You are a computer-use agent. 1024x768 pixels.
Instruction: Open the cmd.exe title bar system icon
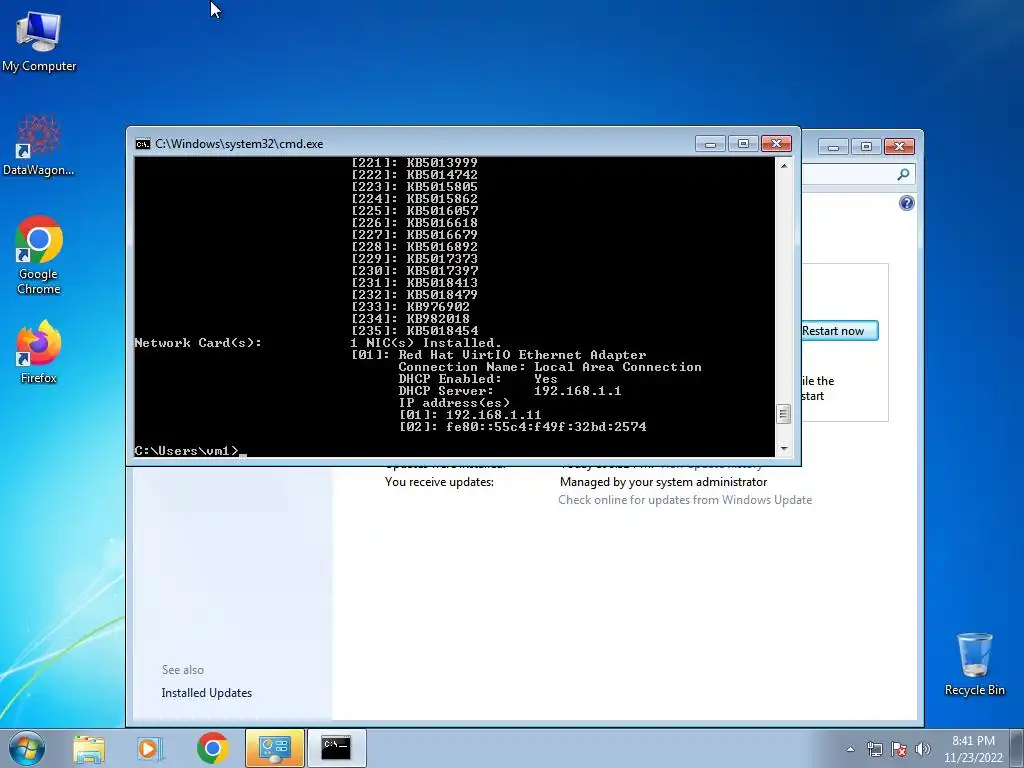(142, 144)
